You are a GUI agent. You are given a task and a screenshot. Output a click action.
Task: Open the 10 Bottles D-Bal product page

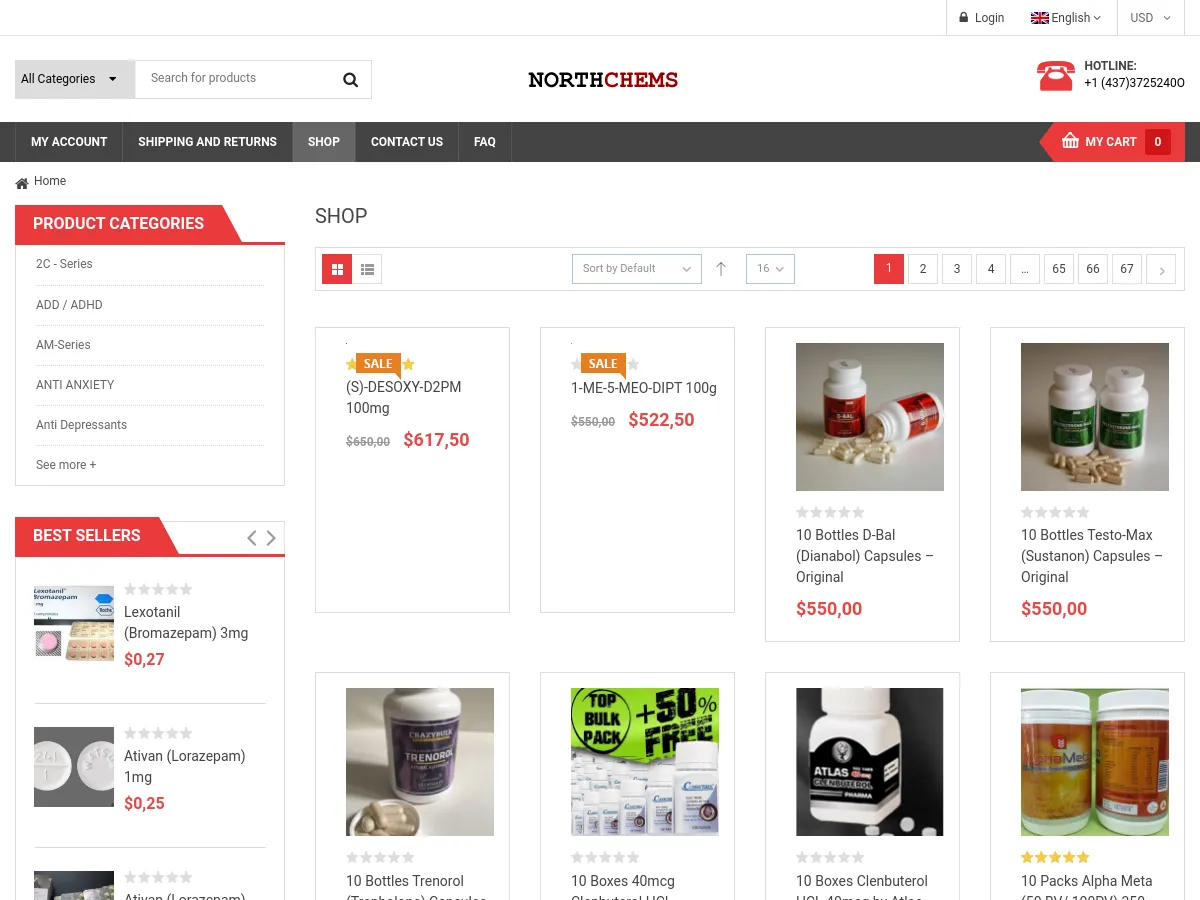click(864, 556)
